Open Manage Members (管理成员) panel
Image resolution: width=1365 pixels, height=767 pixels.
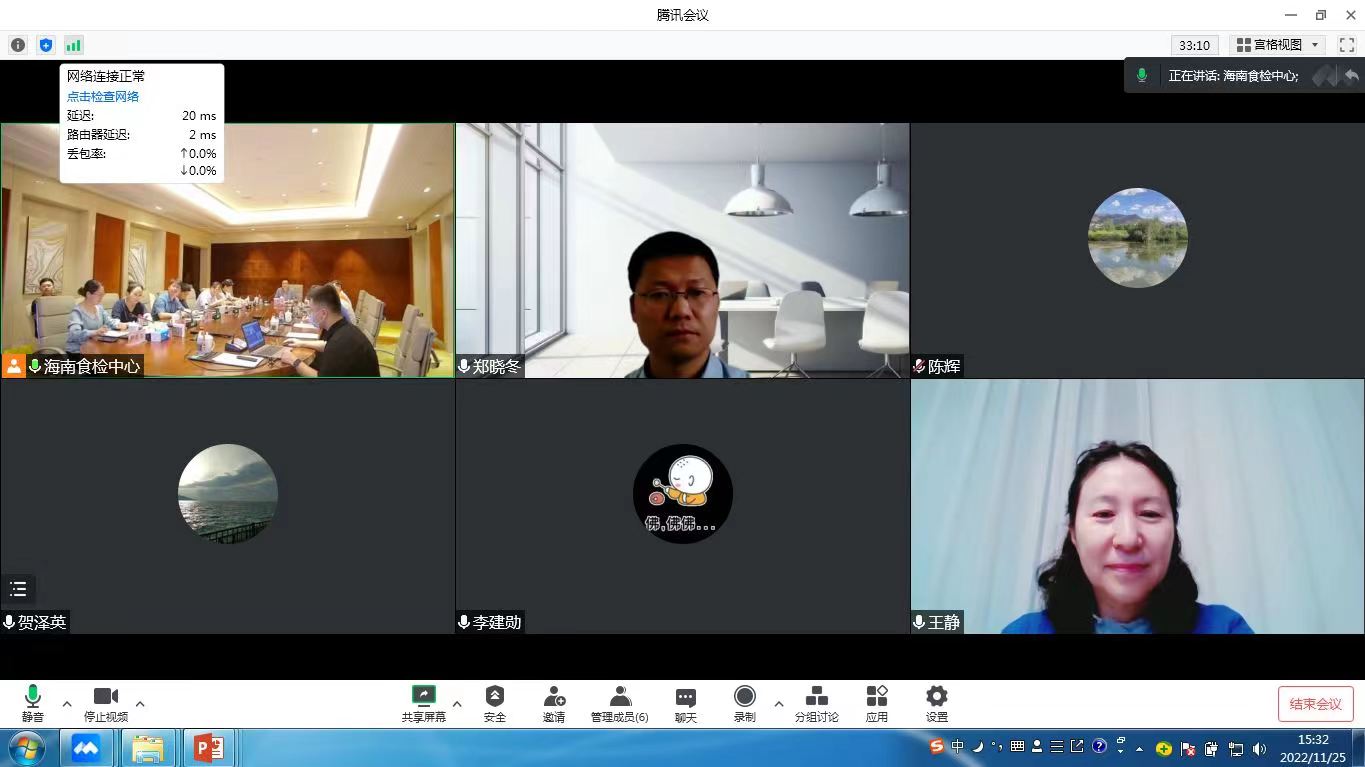coord(619,704)
